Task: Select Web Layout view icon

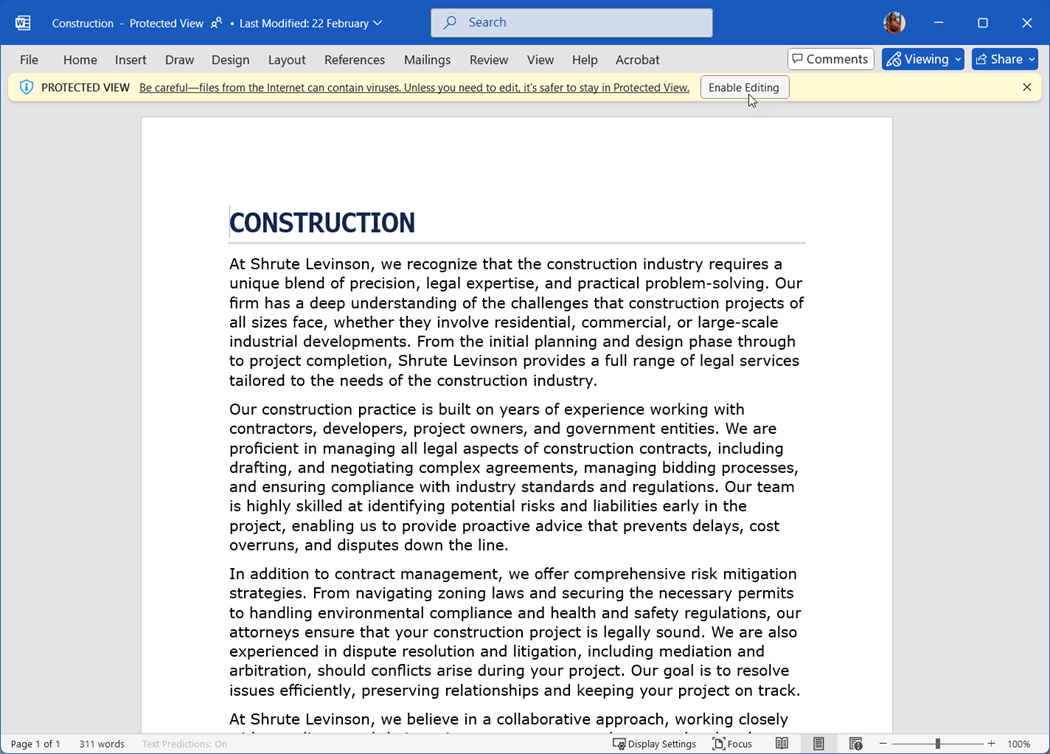Action: (855, 744)
